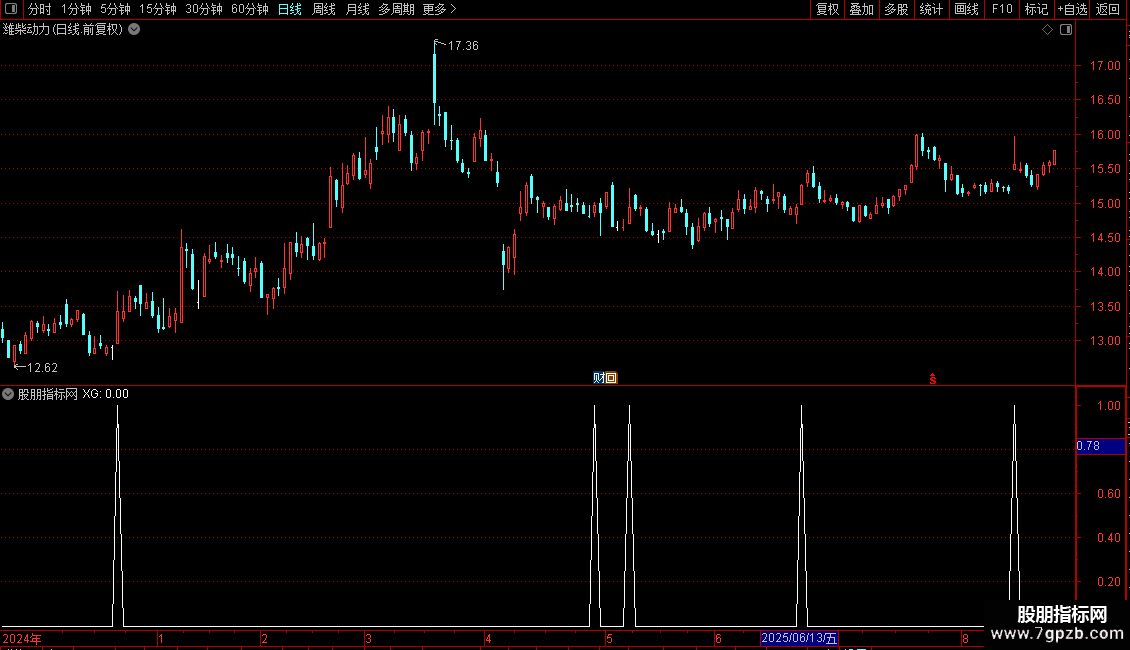Image resolution: width=1130 pixels, height=650 pixels.
Task: Click the 叠加 overlay button
Action: pos(861,9)
